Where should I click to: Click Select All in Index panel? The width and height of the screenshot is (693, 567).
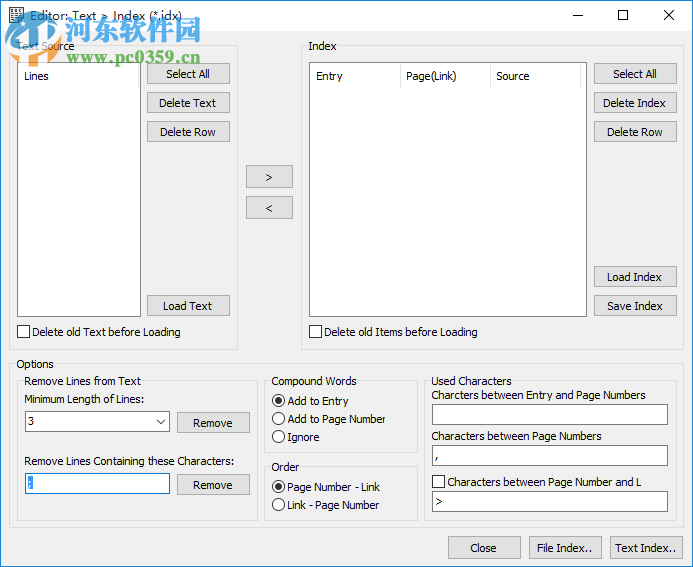pyautogui.click(x=635, y=74)
